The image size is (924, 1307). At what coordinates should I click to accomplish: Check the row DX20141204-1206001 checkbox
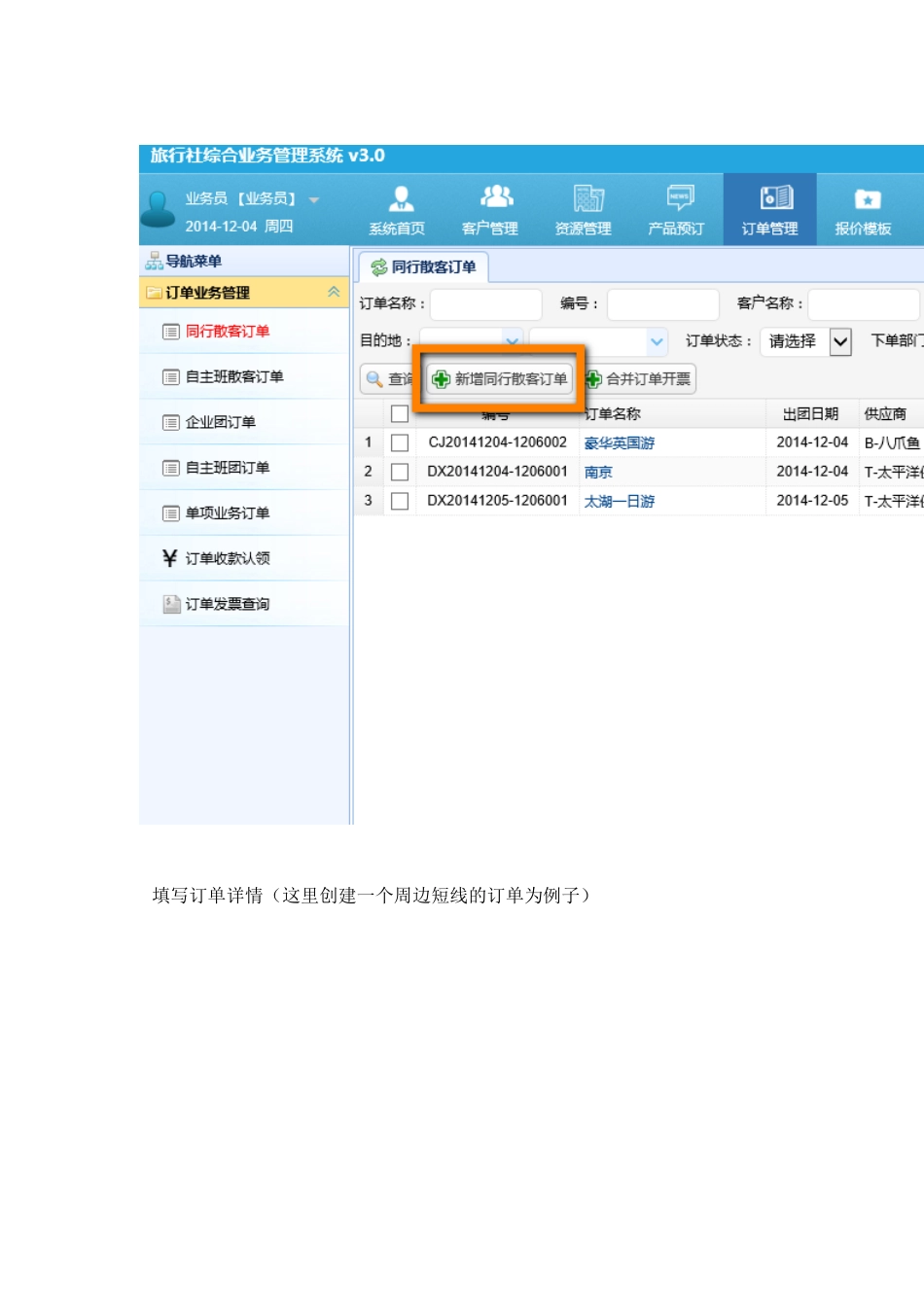(399, 472)
